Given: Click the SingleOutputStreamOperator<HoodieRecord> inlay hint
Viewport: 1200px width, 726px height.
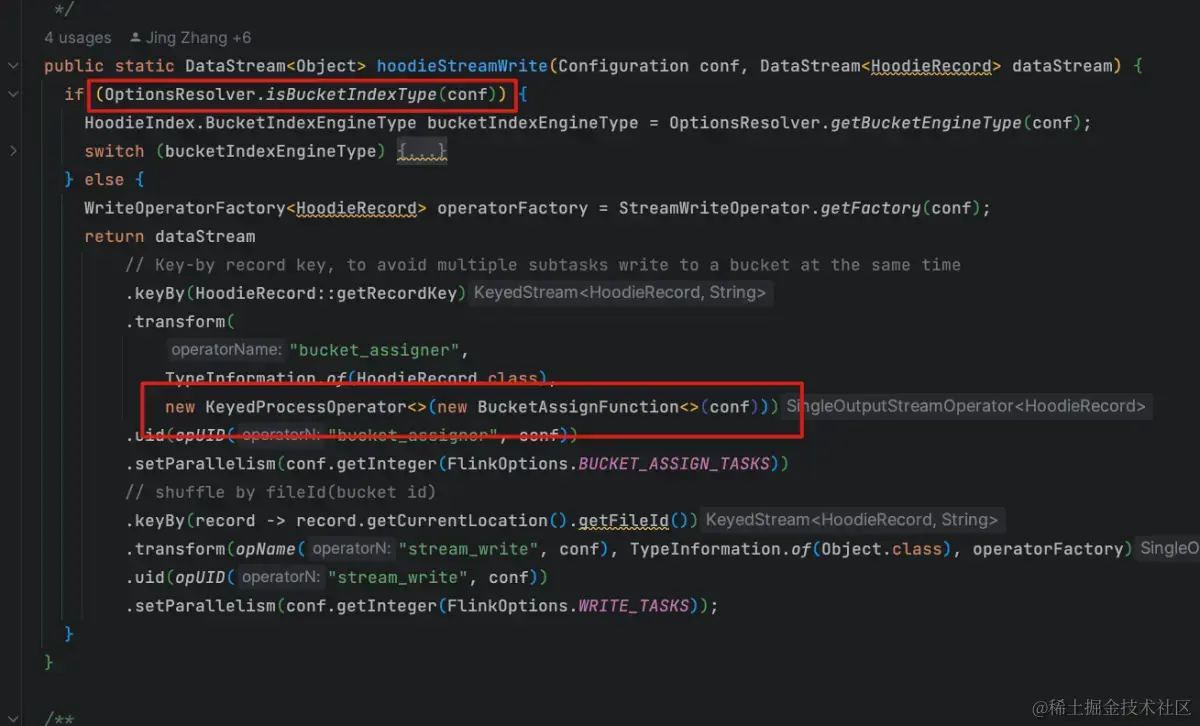Looking at the screenshot, I should click(x=966, y=407).
